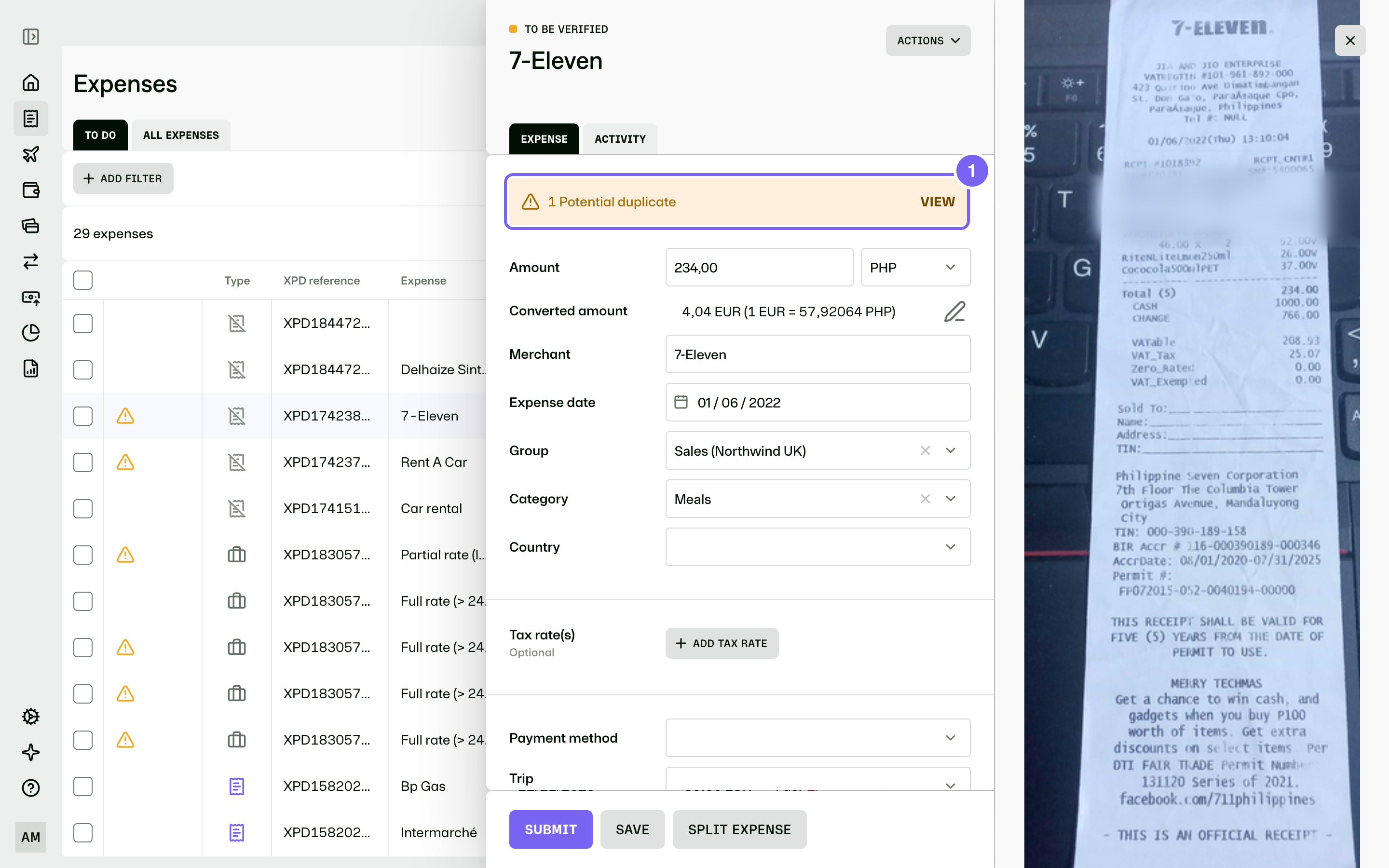Check the Bp Gas row checkbox
The height and width of the screenshot is (868, 1389).
coord(83,787)
